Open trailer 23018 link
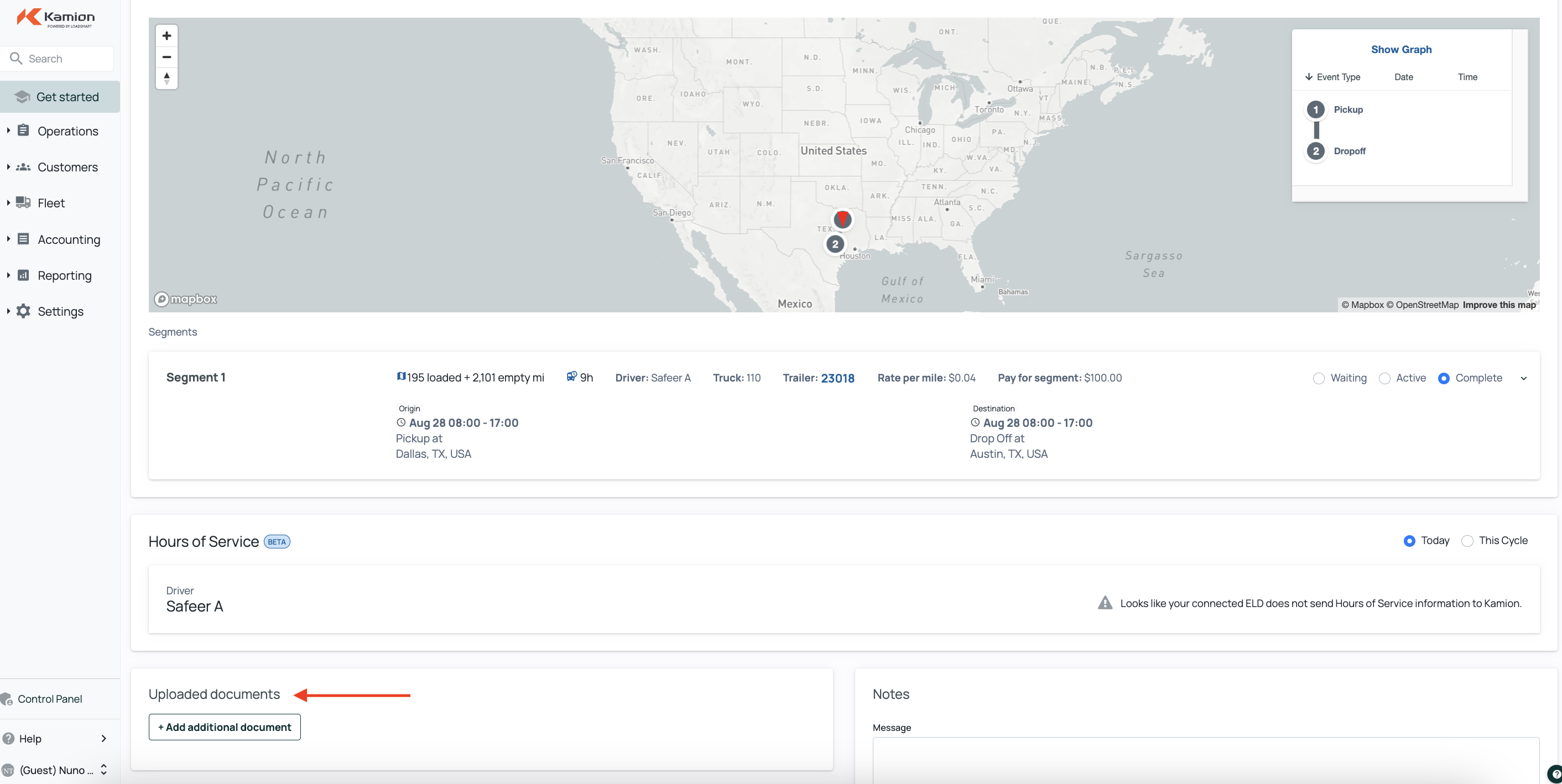The image size is (1562, 784). pos(837,378)
